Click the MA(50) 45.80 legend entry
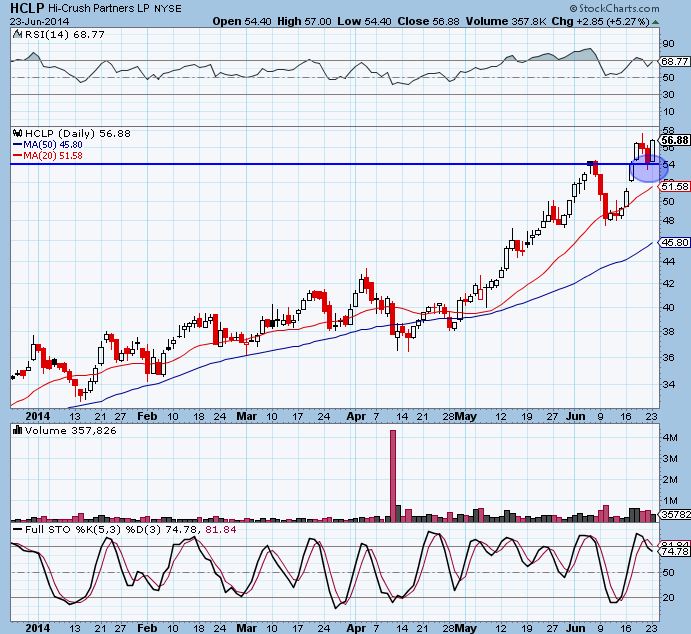691x634 pixels. pyautogui.click(x=48, y=145)
